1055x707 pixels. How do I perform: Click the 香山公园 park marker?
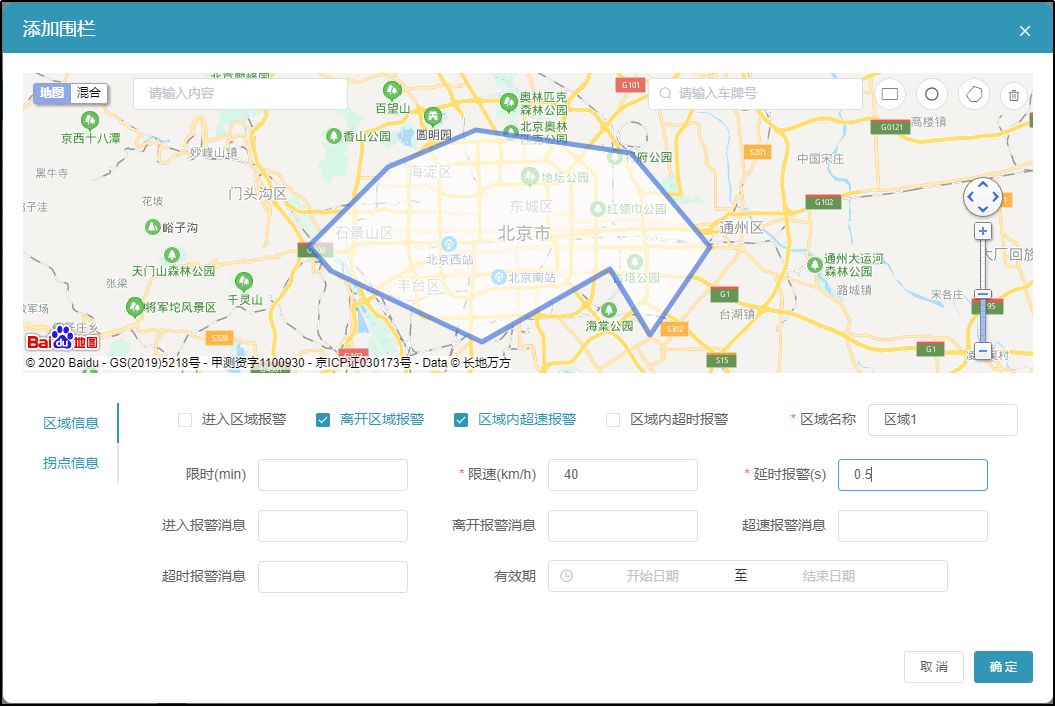[x=334, y=136]
